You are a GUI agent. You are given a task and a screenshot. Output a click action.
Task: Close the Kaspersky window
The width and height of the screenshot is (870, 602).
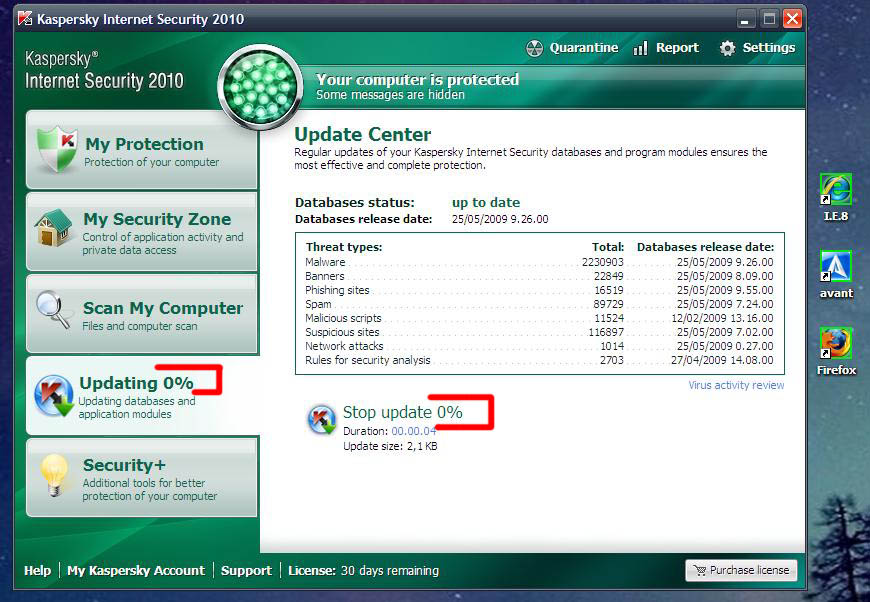[792, 19]
